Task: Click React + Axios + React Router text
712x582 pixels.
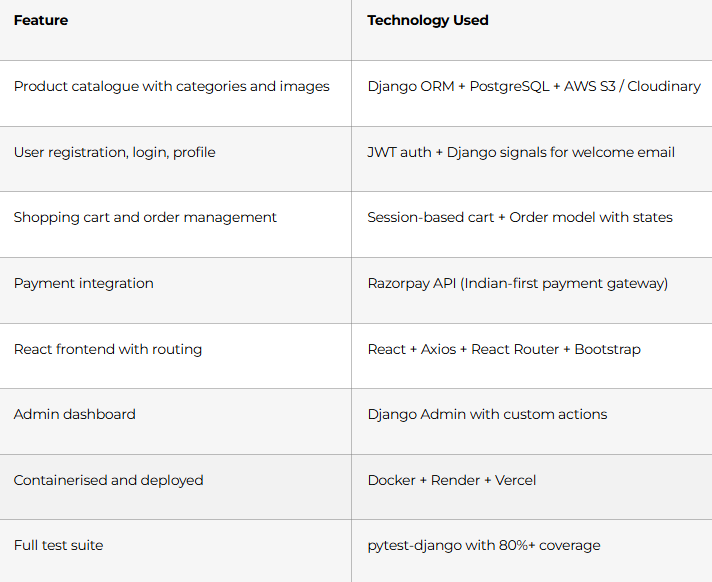Action: pos(504,349)
